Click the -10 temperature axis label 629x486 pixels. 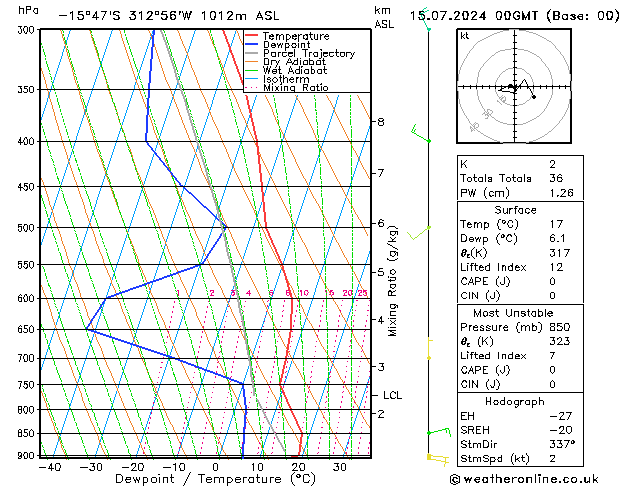pos(174,467)
